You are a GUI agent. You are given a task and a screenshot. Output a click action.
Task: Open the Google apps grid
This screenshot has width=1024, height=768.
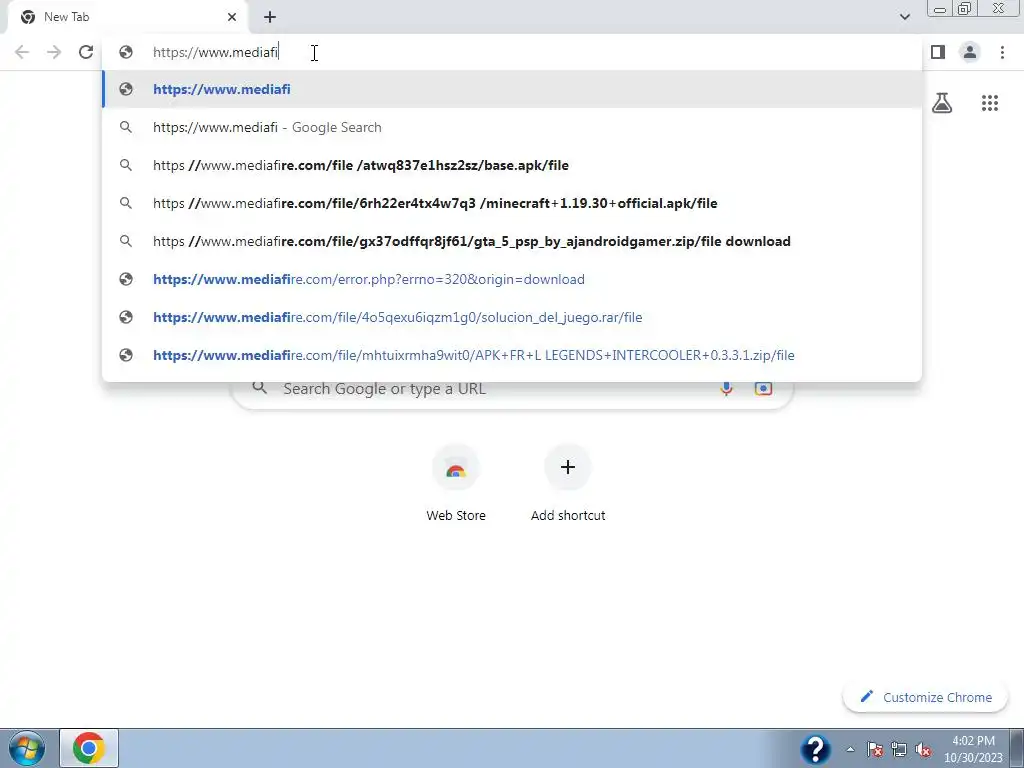pyautogui.click(x=989, y=103)
